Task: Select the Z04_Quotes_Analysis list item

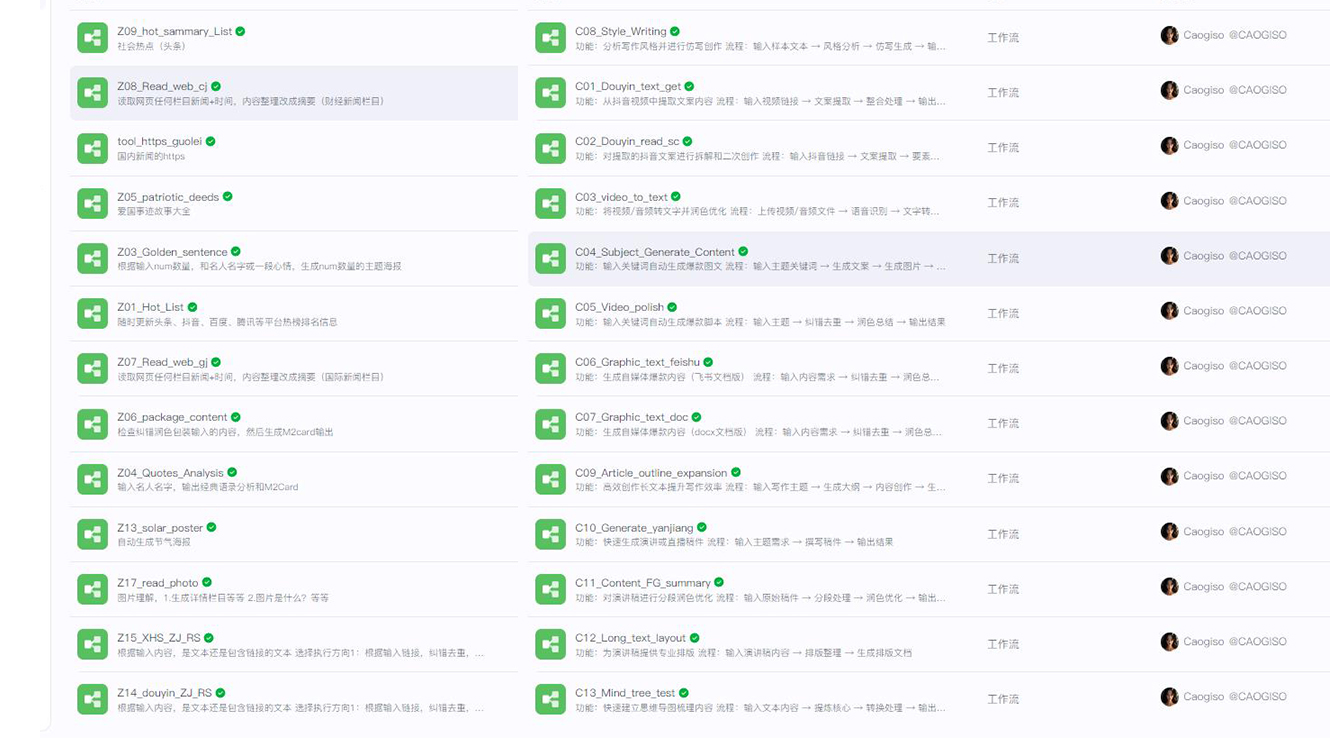Action: (x=170, y=473)
